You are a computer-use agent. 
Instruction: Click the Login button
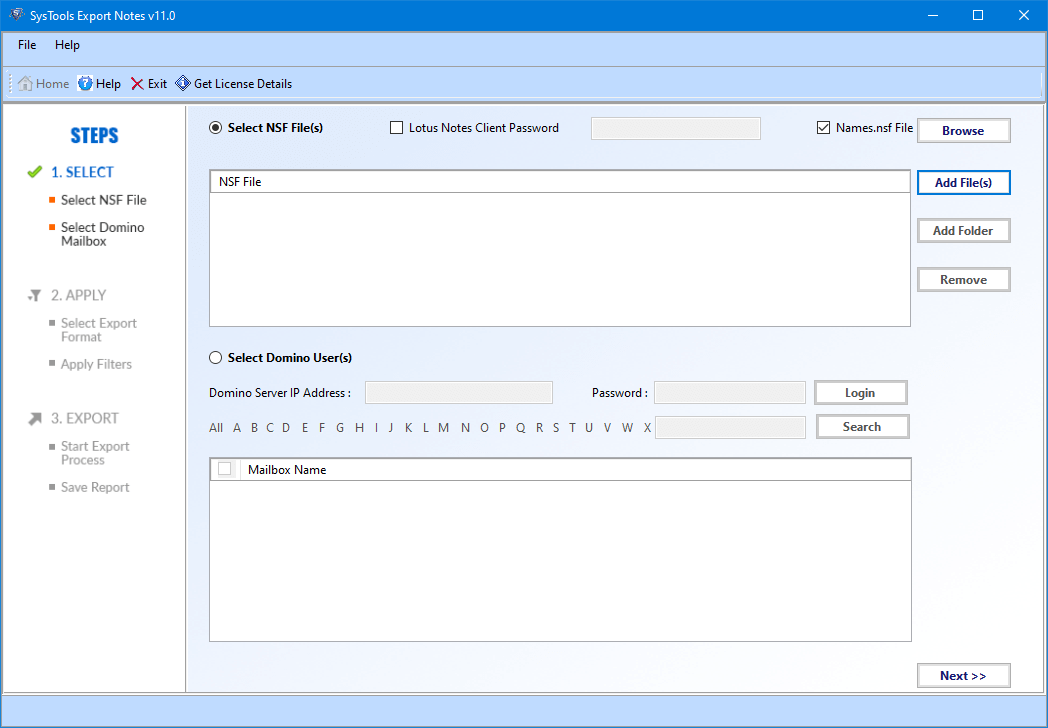860,393
